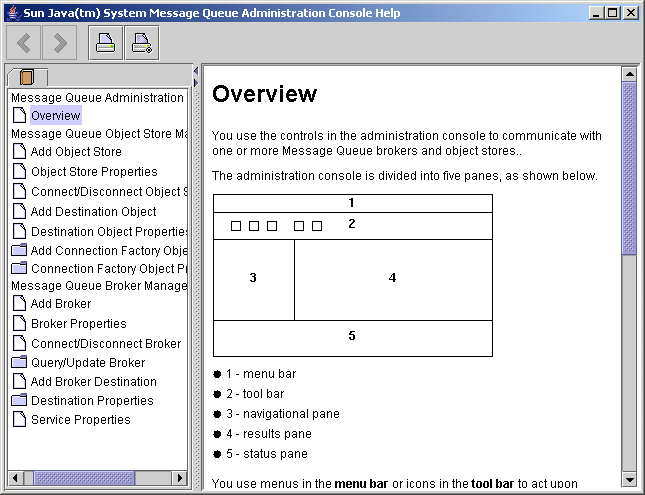645x495 pixels.
Task: Click navigation horizontal scrollbar left arrow
Action: (16, 478)
